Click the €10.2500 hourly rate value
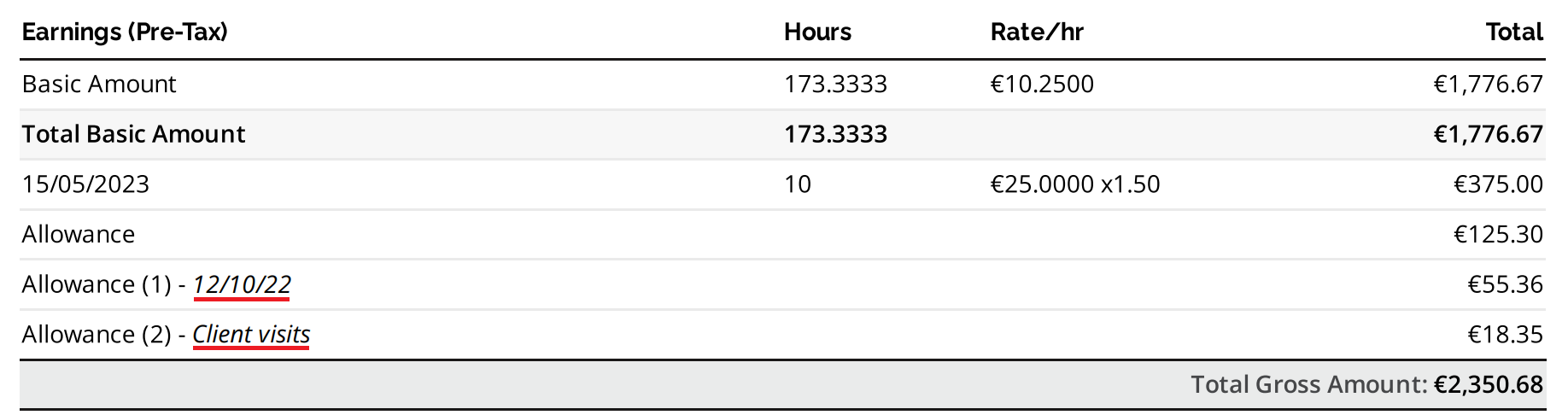The width and height of the screenshot is (1568, 415). [x=1042, y=84]
